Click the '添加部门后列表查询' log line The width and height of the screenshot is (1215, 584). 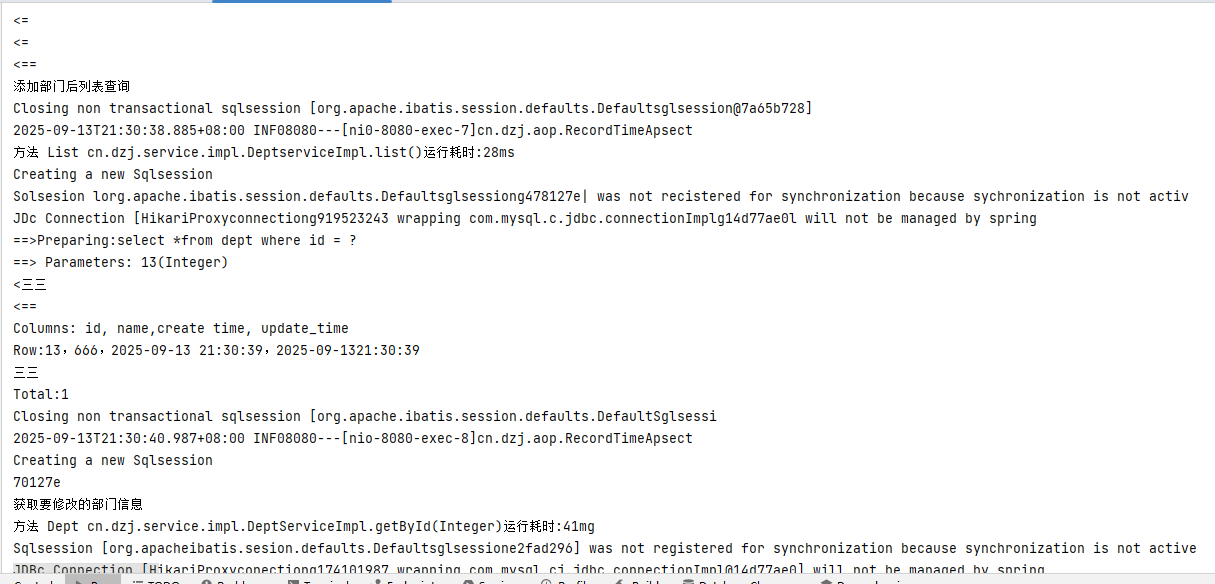71,86
